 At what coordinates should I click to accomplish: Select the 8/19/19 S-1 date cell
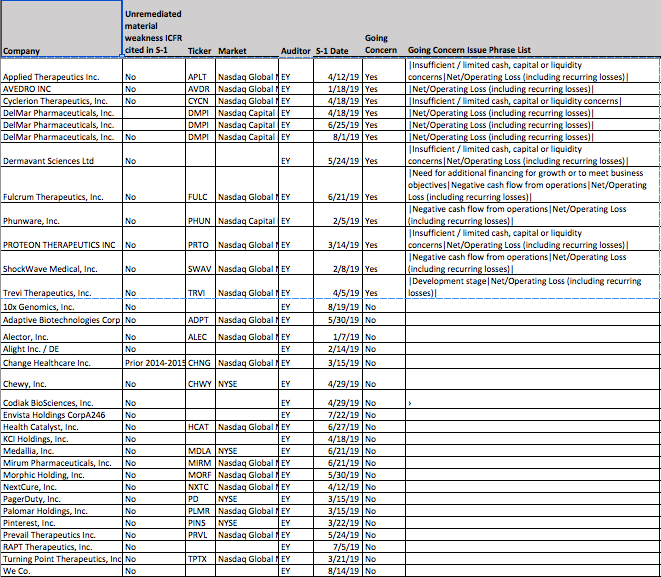coord(338,306)
